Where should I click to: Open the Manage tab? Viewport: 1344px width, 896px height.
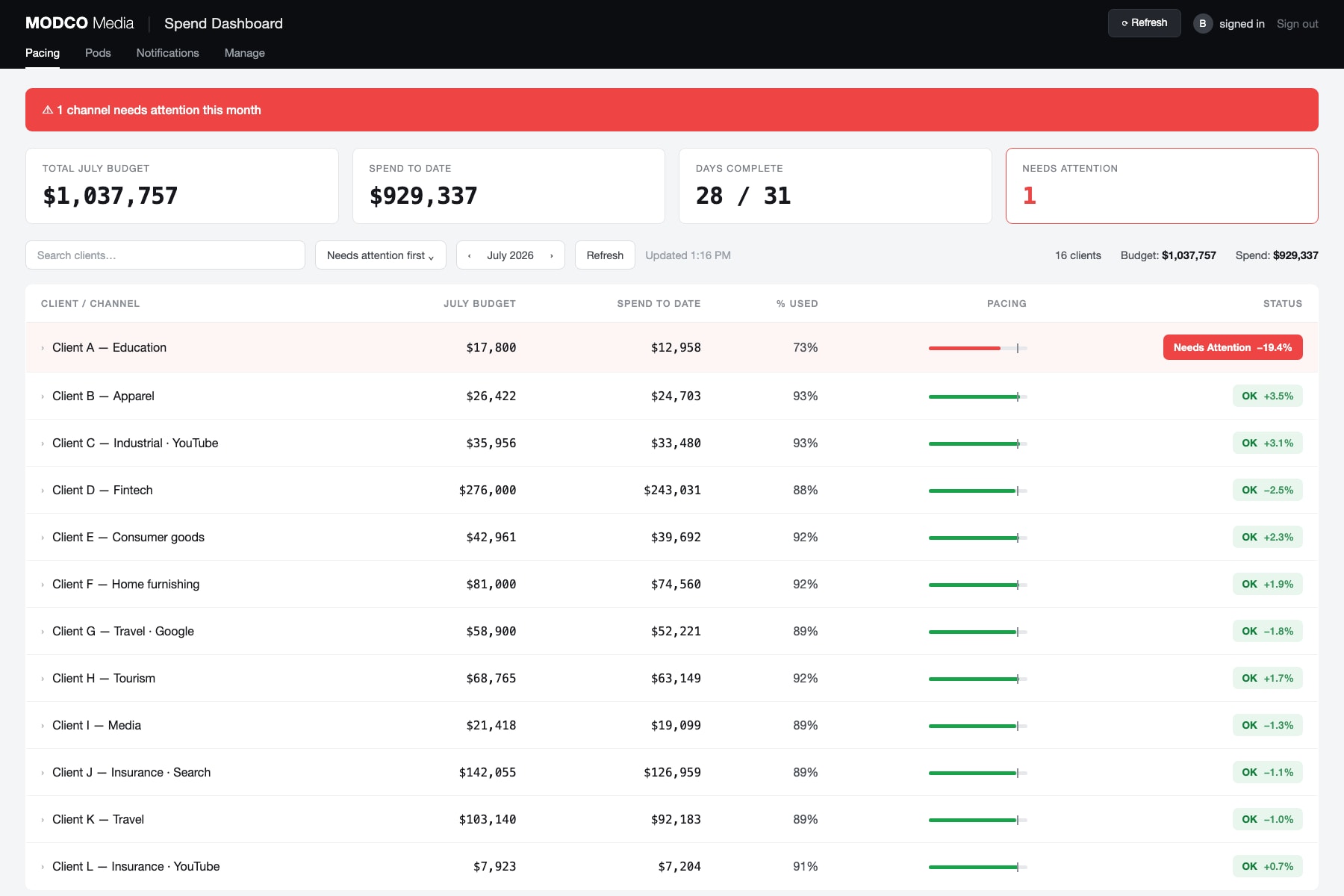(245, 53)
